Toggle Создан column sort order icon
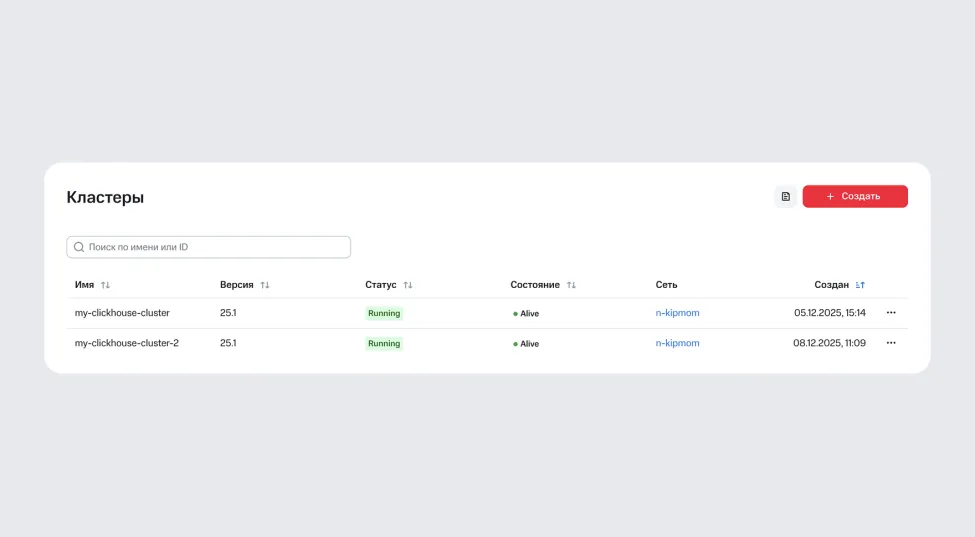The height and width of the screenshot is (537, 975). (860, 285)
